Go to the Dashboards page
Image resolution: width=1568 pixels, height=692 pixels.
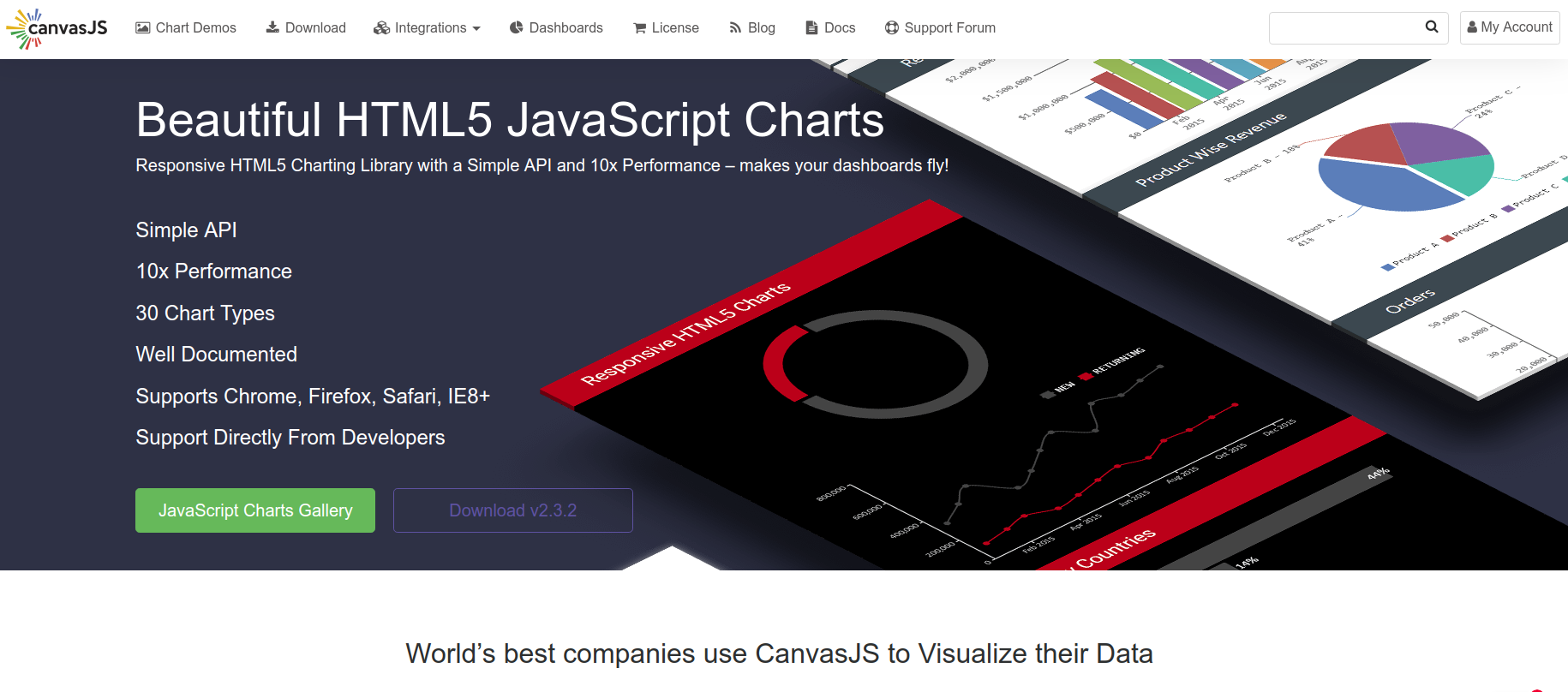point(566,28)
